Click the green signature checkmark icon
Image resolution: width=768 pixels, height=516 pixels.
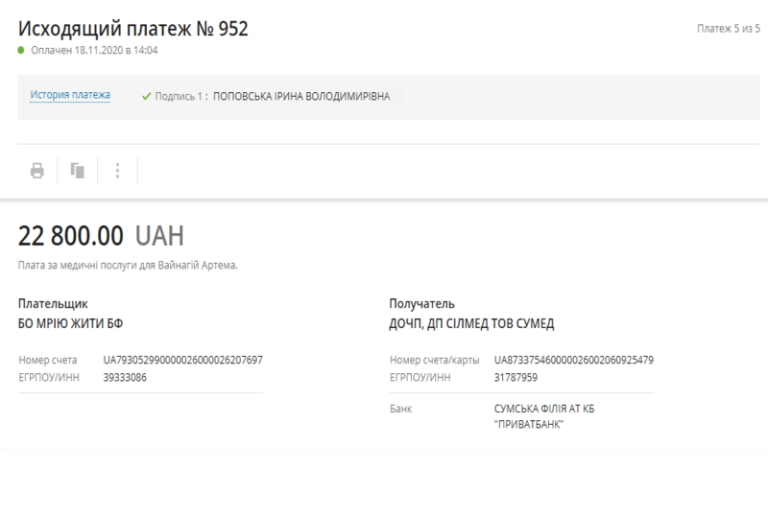click(146, 97)
